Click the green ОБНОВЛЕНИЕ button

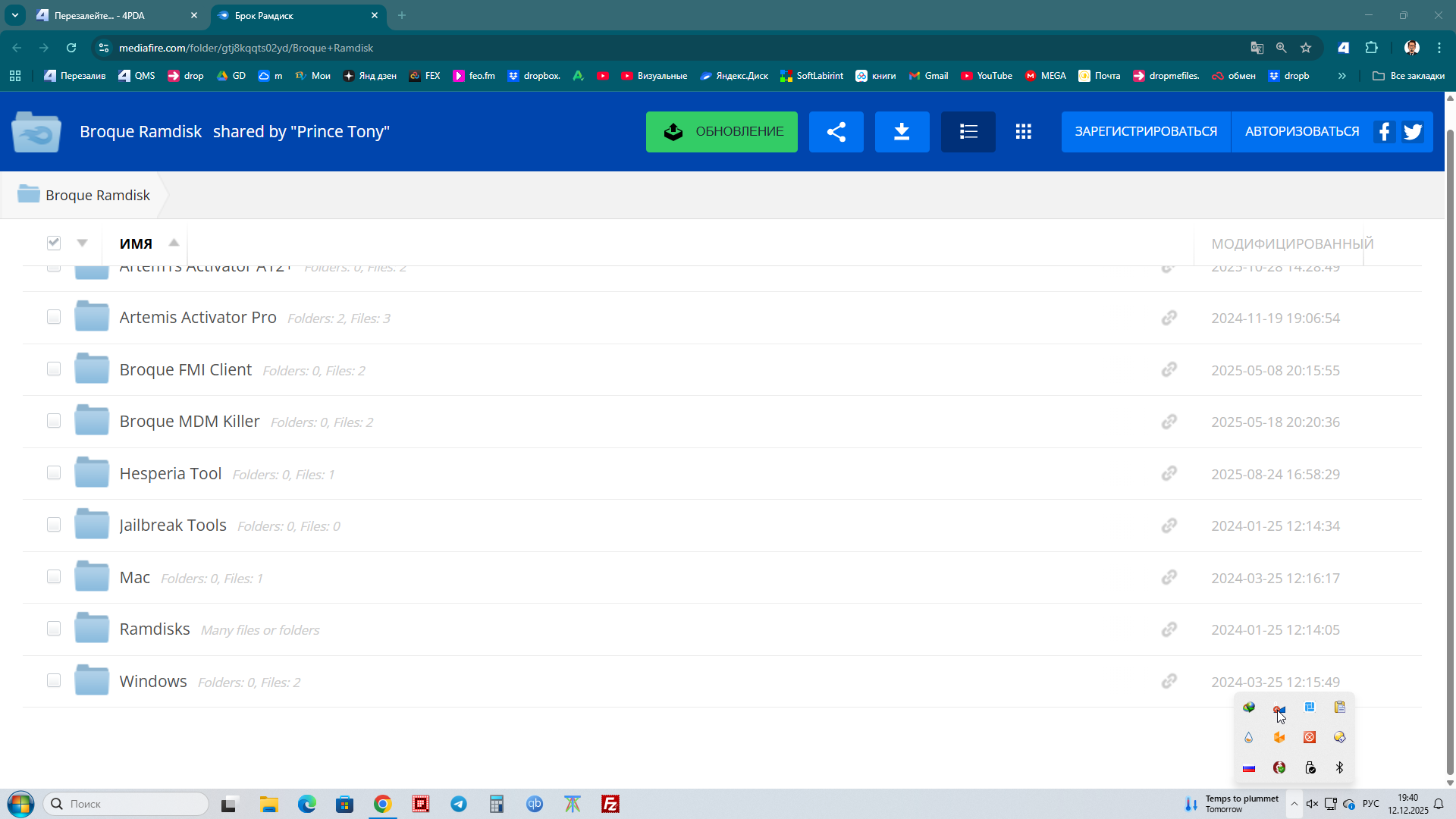click(x=721, y=132)
